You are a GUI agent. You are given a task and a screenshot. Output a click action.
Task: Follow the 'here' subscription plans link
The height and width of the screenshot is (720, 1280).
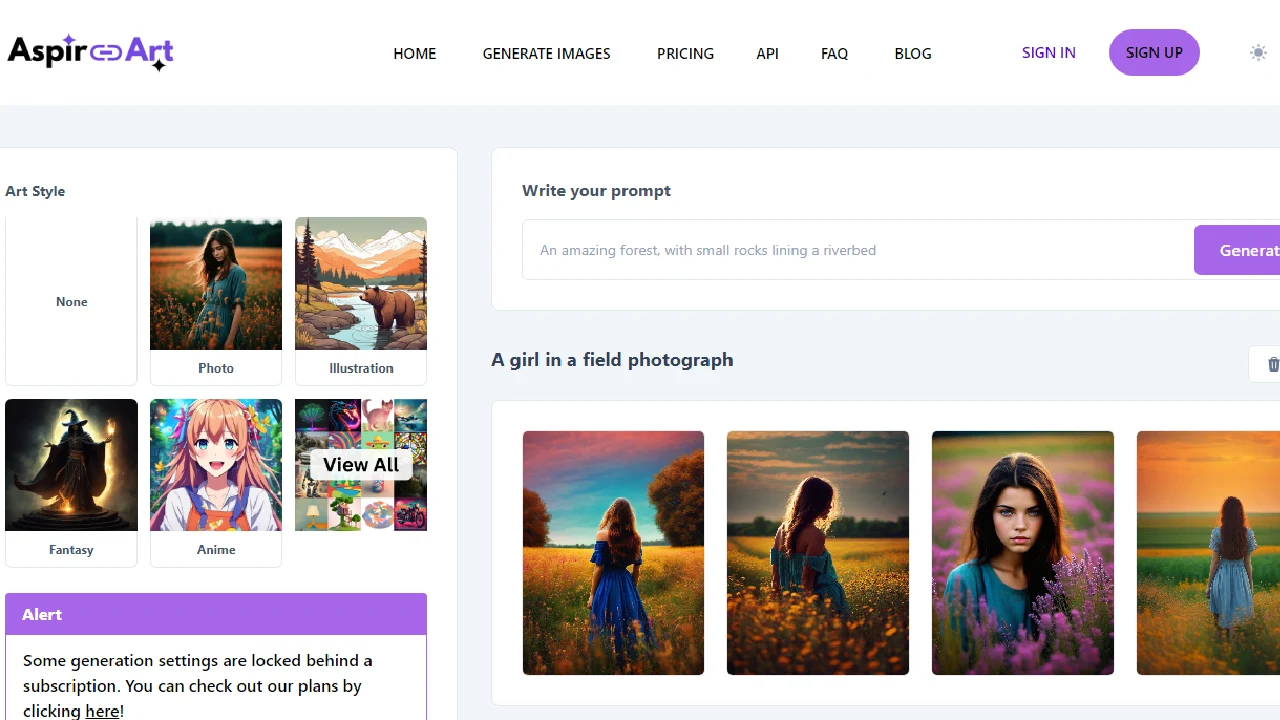102,711
